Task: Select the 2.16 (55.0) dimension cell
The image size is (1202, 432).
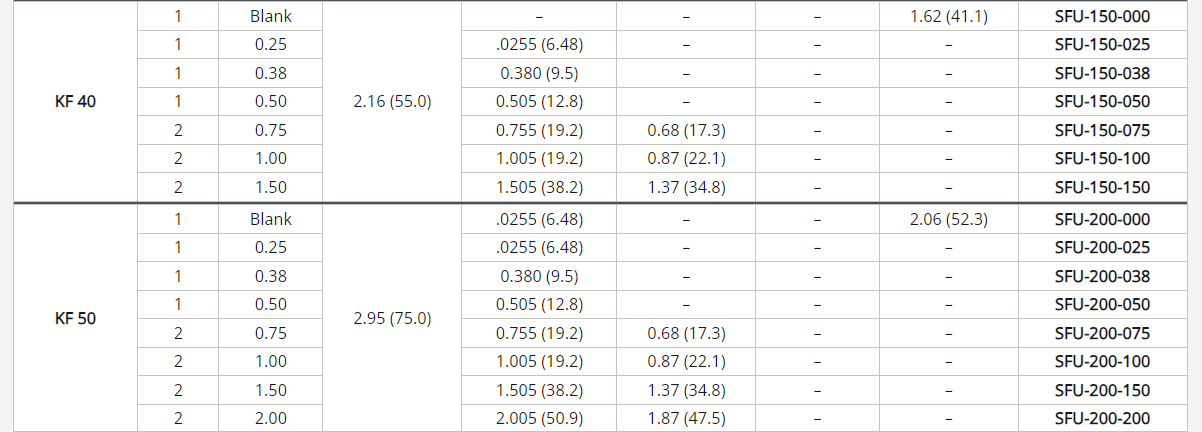Action: click(x=393, y=101)
